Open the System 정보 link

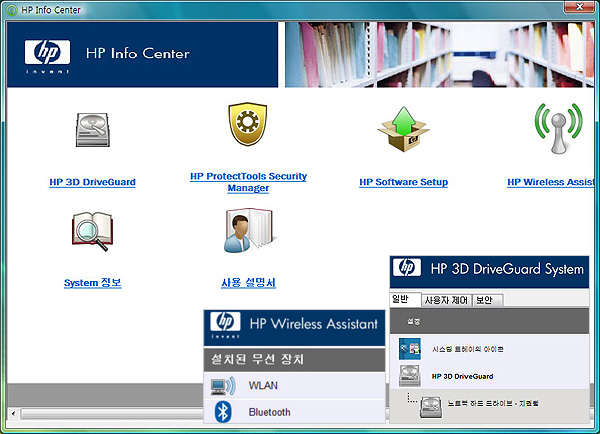(93, 283)
